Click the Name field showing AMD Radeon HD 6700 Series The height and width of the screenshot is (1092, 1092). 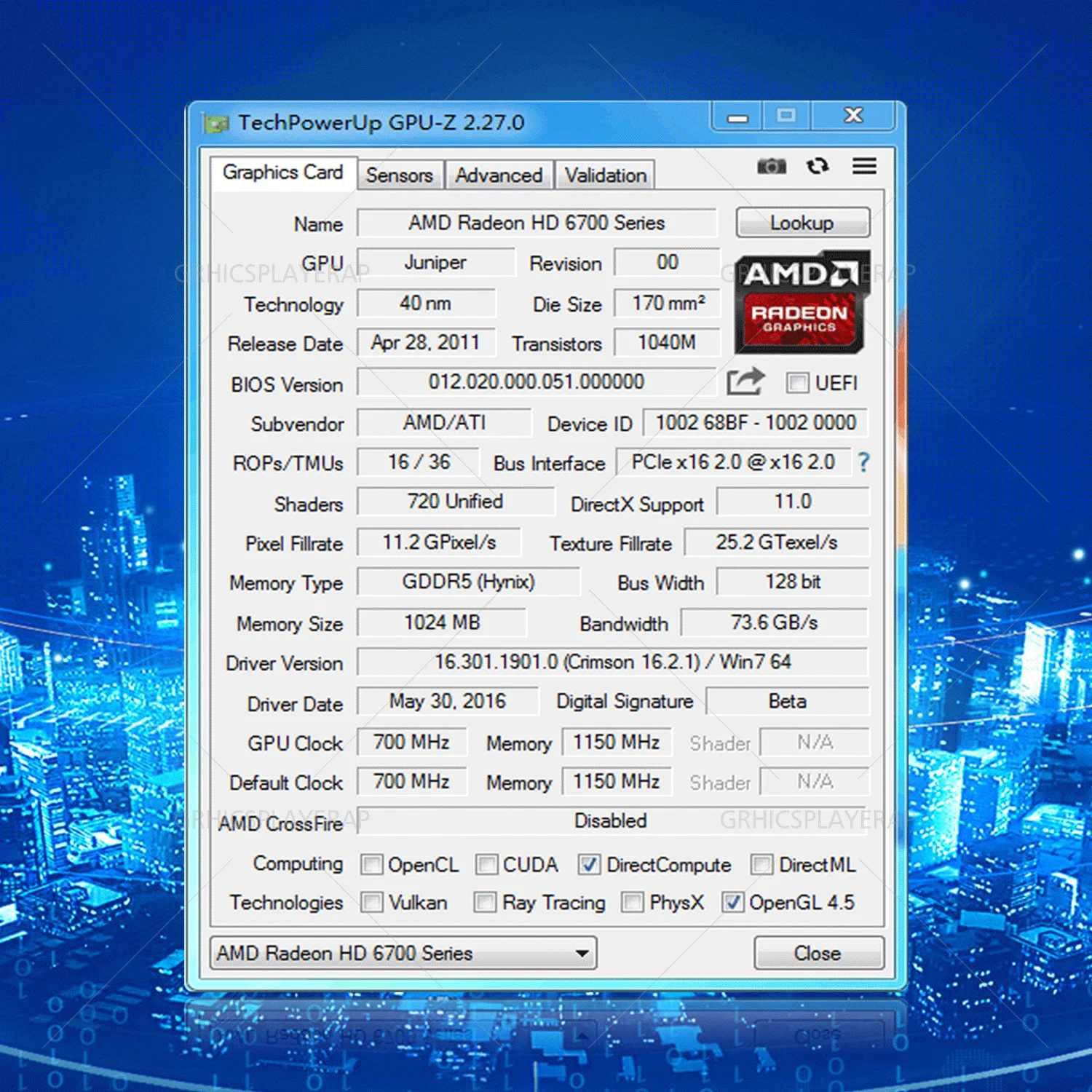[x=537, y=223]
